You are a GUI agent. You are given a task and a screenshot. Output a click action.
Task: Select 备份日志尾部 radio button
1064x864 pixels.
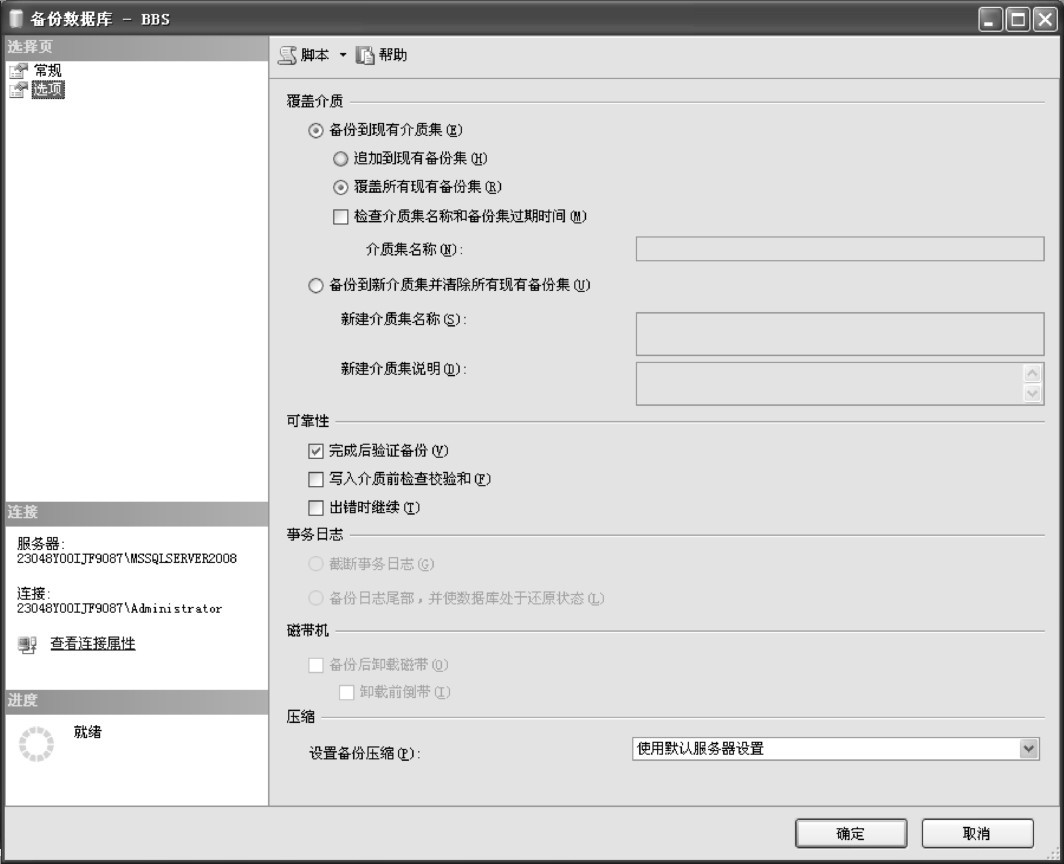[316, 598]
